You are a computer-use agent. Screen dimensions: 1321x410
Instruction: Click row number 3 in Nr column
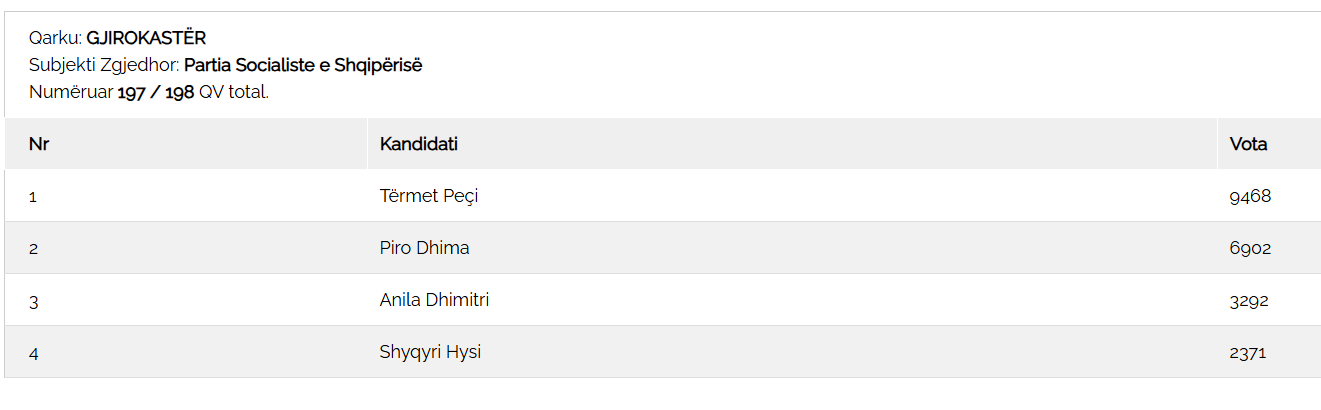[x=33, y=301]
